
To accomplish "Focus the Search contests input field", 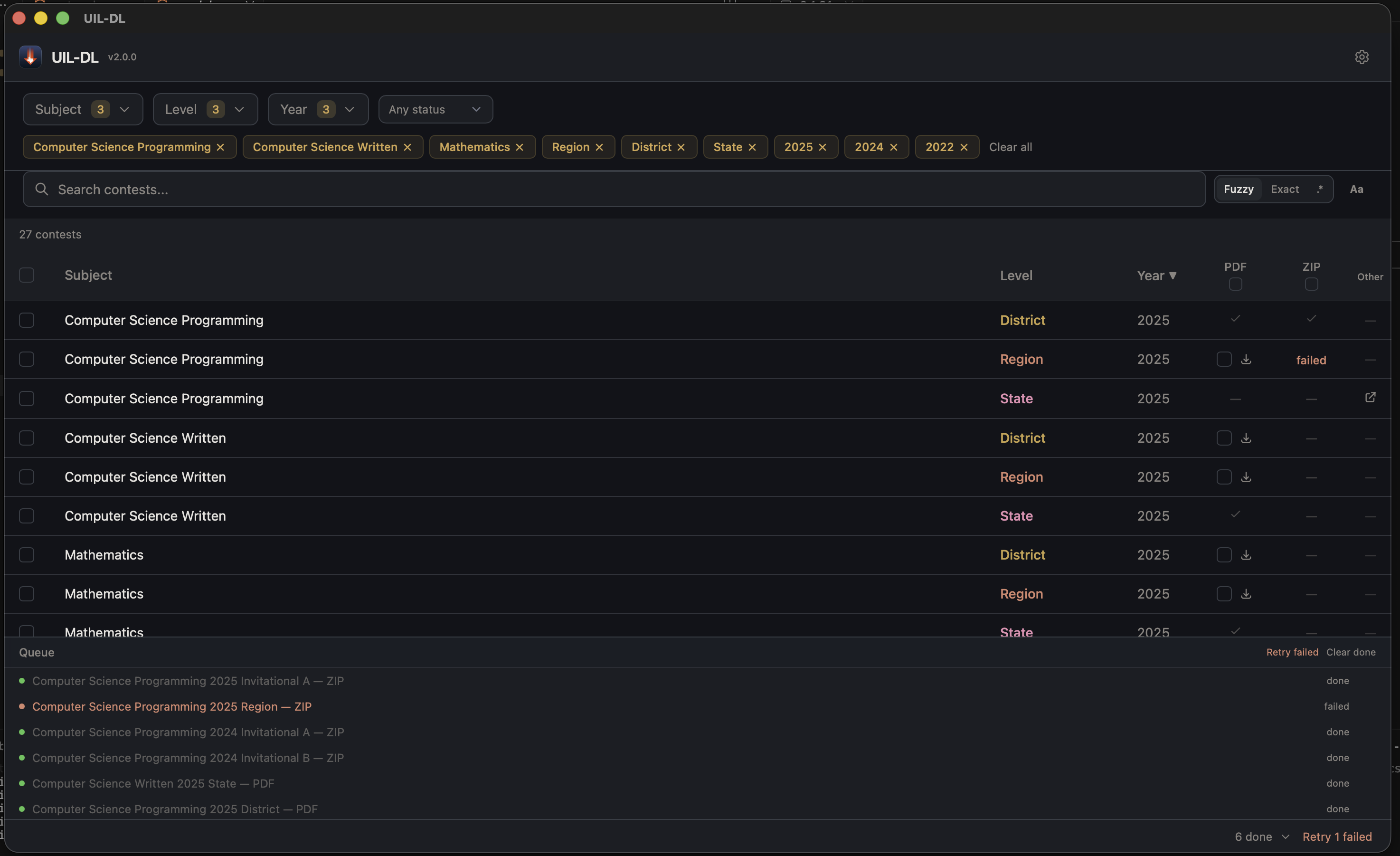I will coord(614,189).
